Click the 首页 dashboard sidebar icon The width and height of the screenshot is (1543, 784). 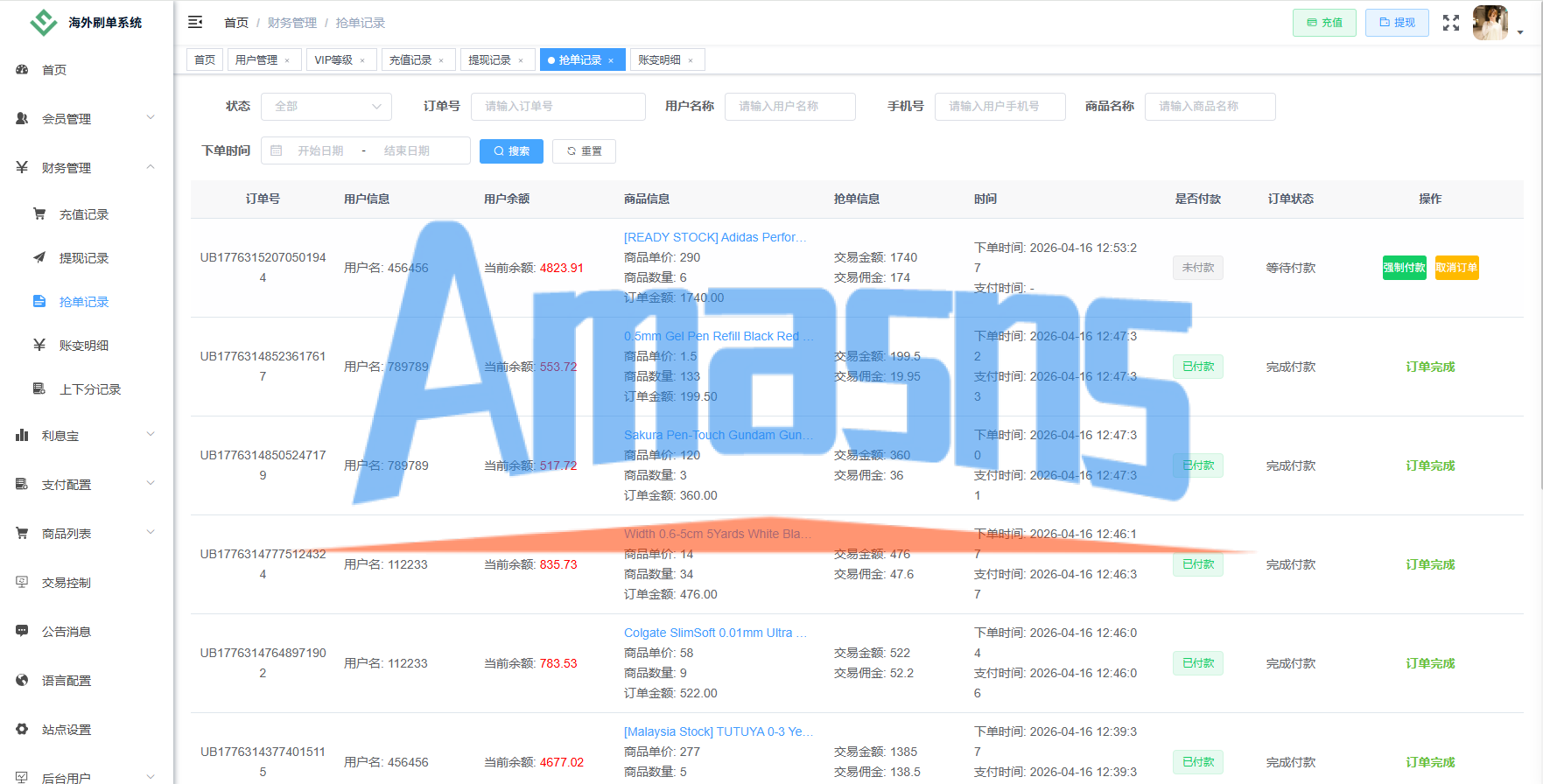pyautogui.click(x=23, y=69)
